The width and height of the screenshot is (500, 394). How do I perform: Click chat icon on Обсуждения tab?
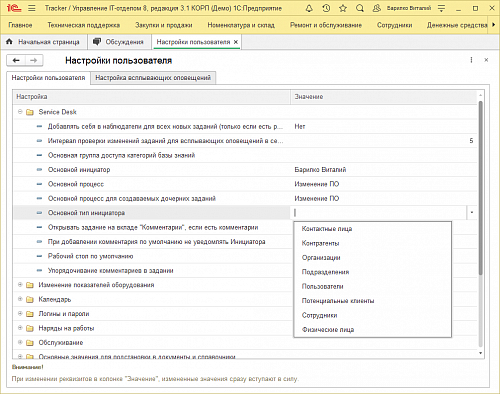pos(97,42)
